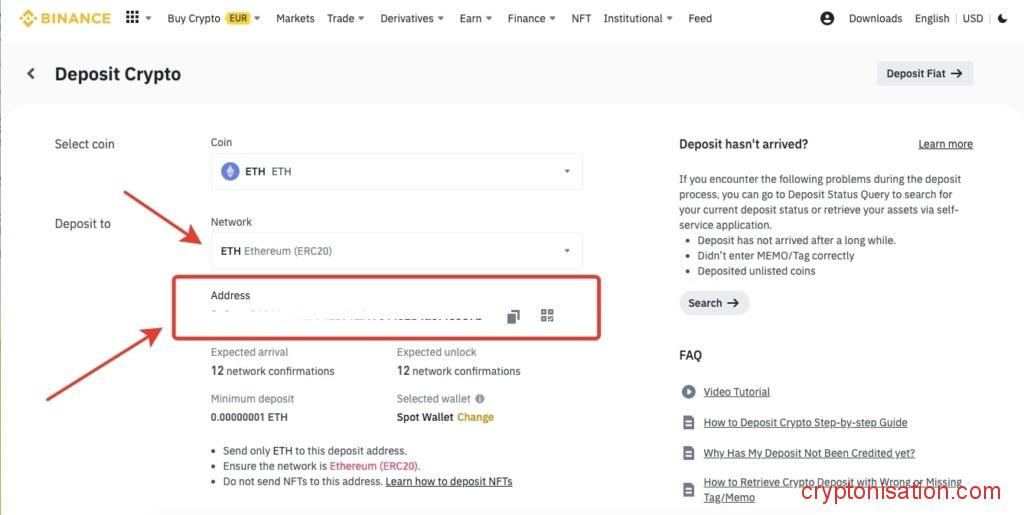Click the back arrow beside Deposit Crypto
The image size is (1024, 515).
(x=31, y=74)
